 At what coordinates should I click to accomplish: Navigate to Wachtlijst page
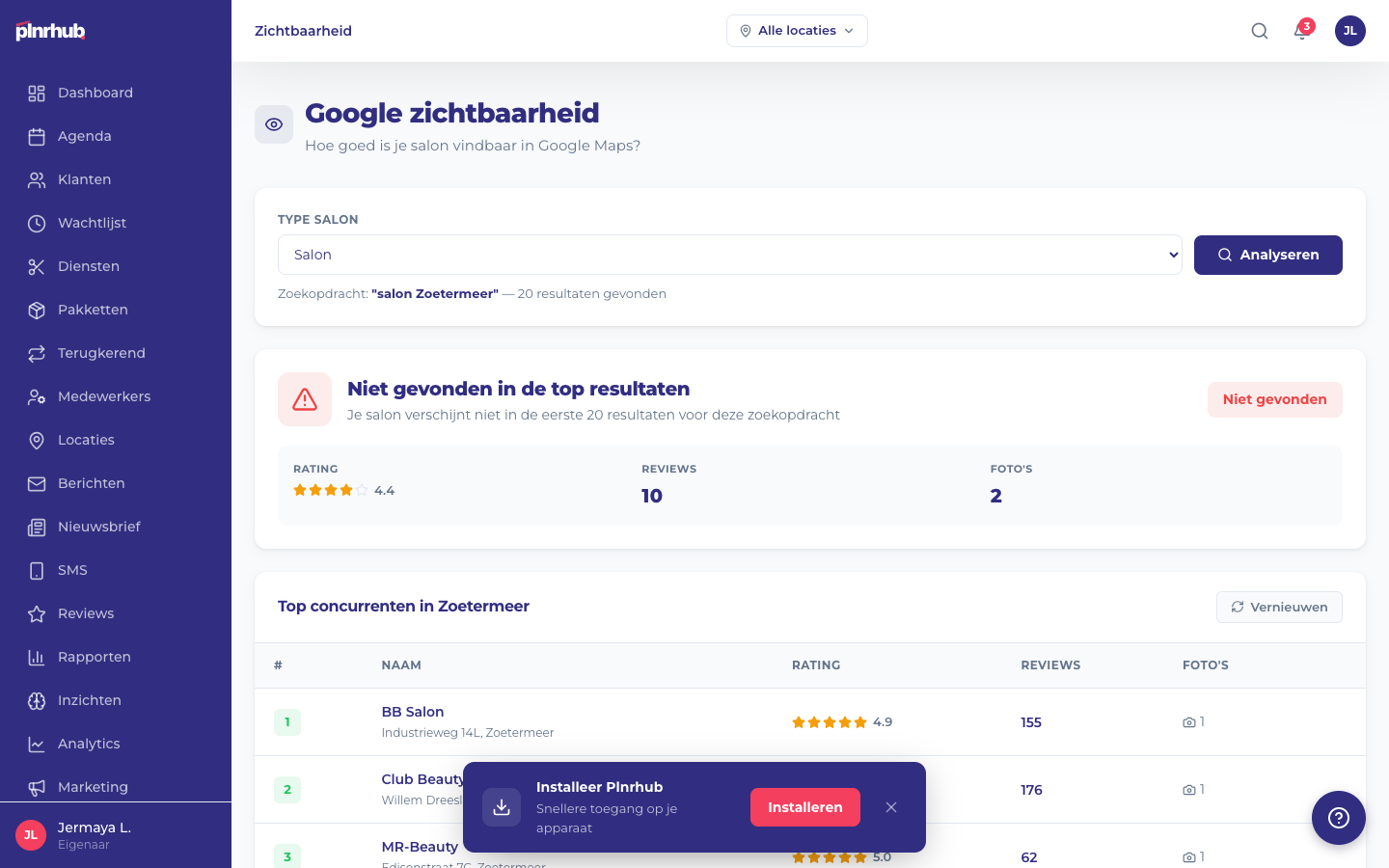[92, 223]
